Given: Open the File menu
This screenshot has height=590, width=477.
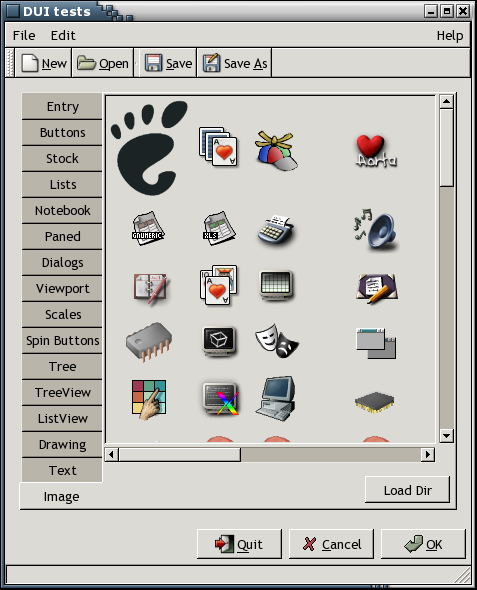Looking at the screenshot, I should pyautogui.click(x=24, y=35).
